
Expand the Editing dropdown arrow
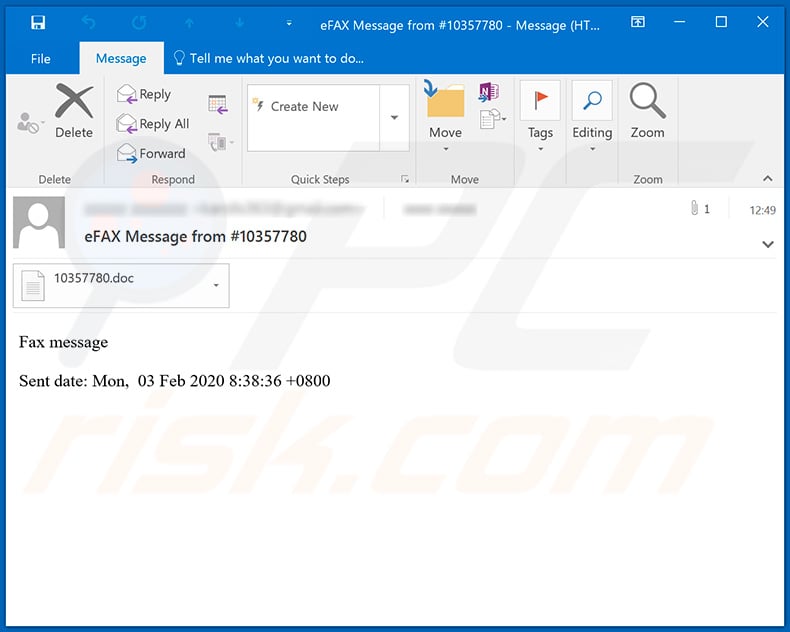[x=592, y=150]
